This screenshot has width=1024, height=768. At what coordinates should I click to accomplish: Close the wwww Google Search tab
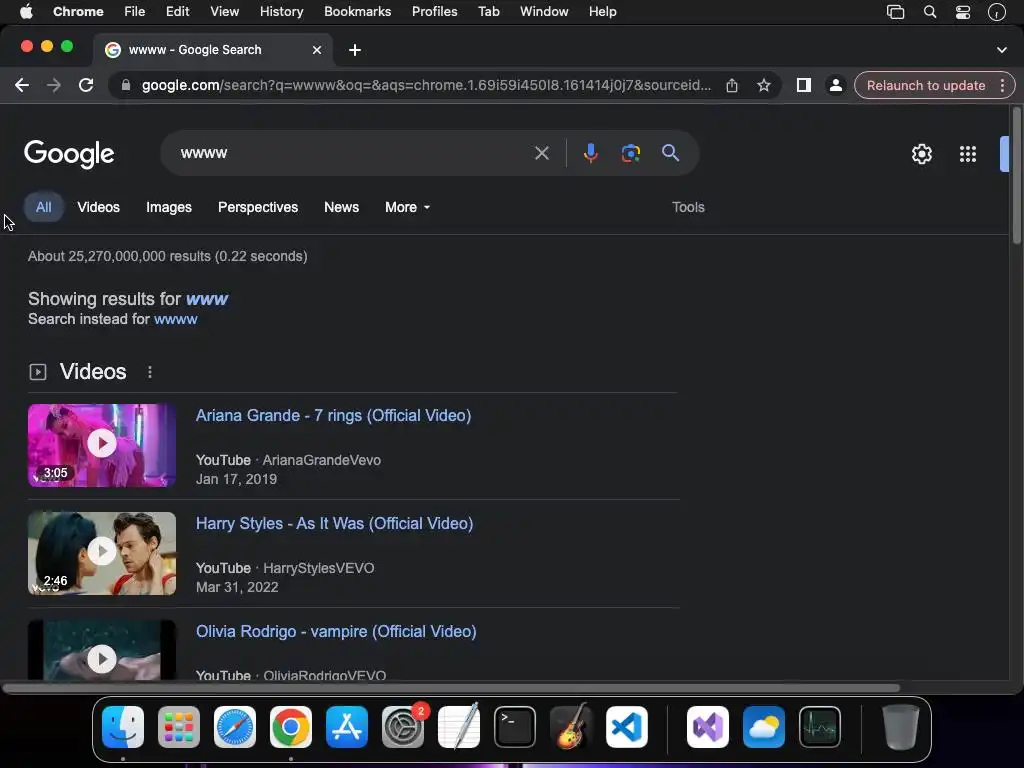[317, 50]
